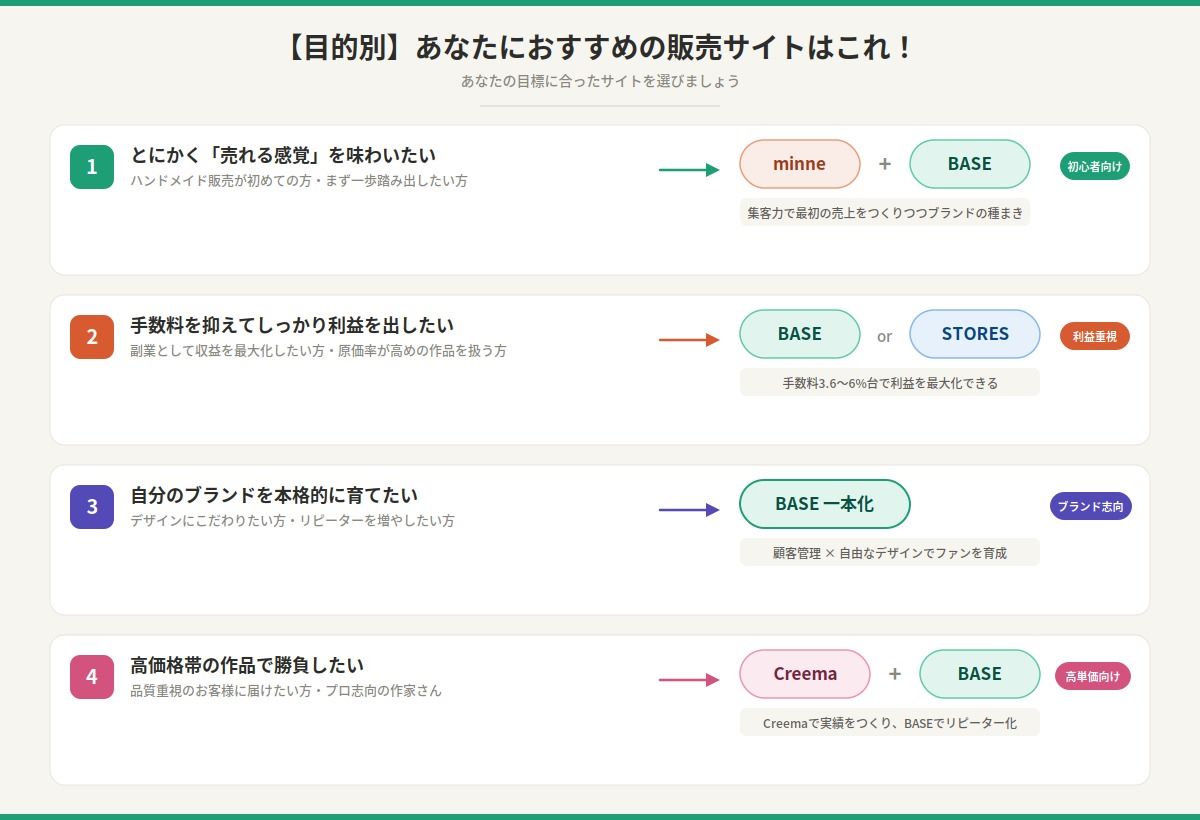The width and height of the screenshot is (1200, 820).
Task: Click the pink number 4 badge
Action: [91, 677]
